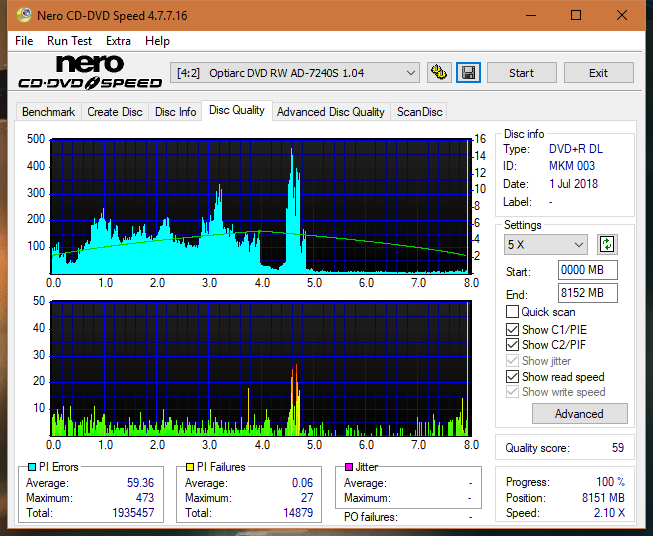The height and width of the screenshot is (536, 653).
Task: Click Nero CD-DVD Speed title bar icon
Action: tap(24, 15)
